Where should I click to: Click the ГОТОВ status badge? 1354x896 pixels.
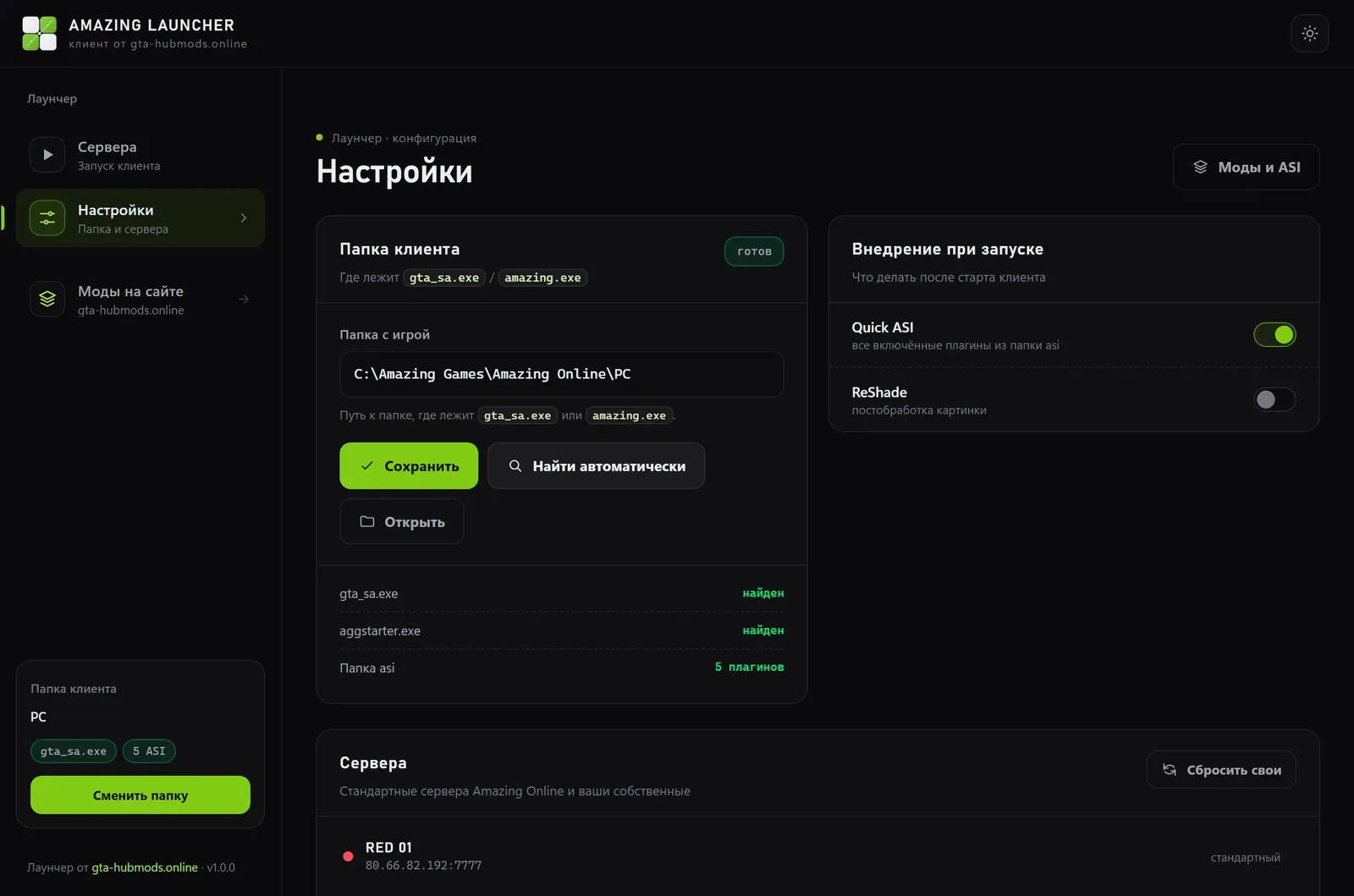pyautogui.click(x=754, y=251)
